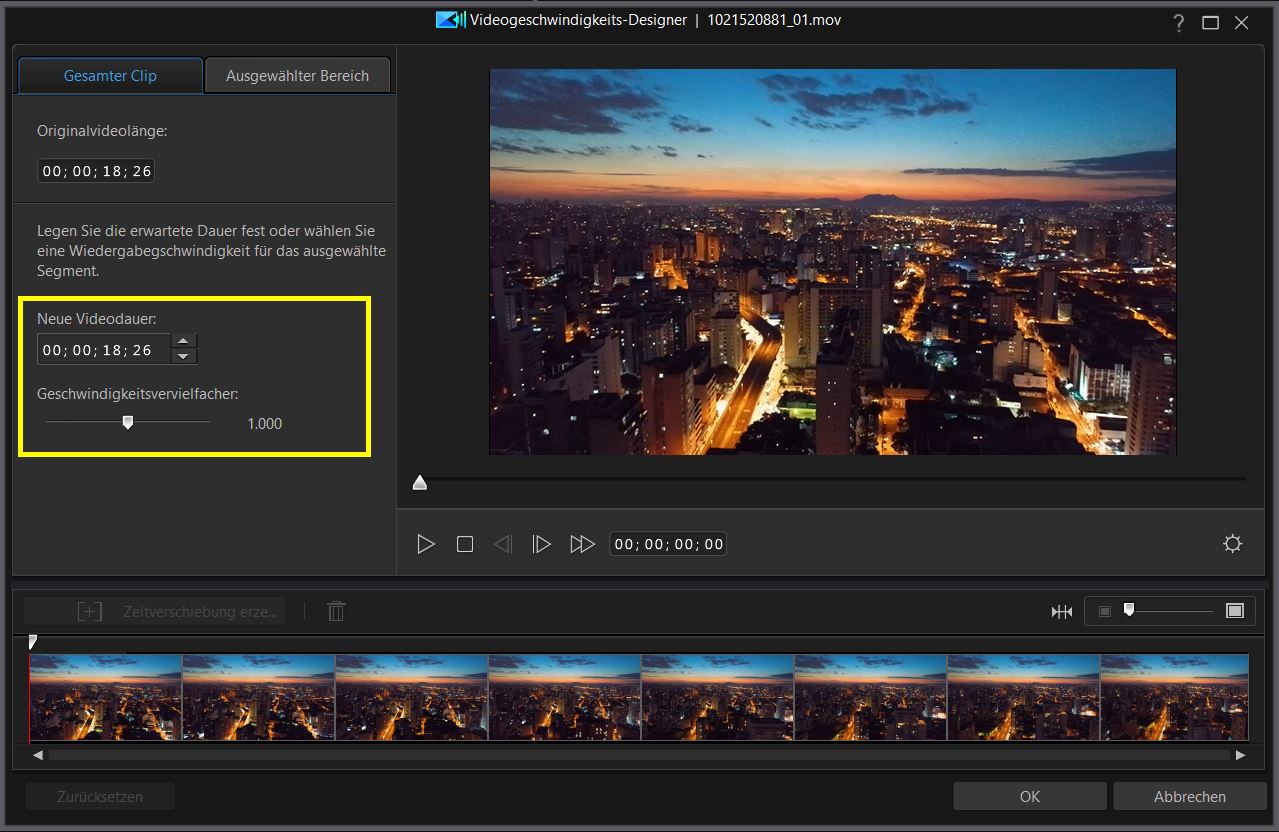Select the Gesamter Clip tab
This screenshot has height=832, width=1279.
pos(110,76)
